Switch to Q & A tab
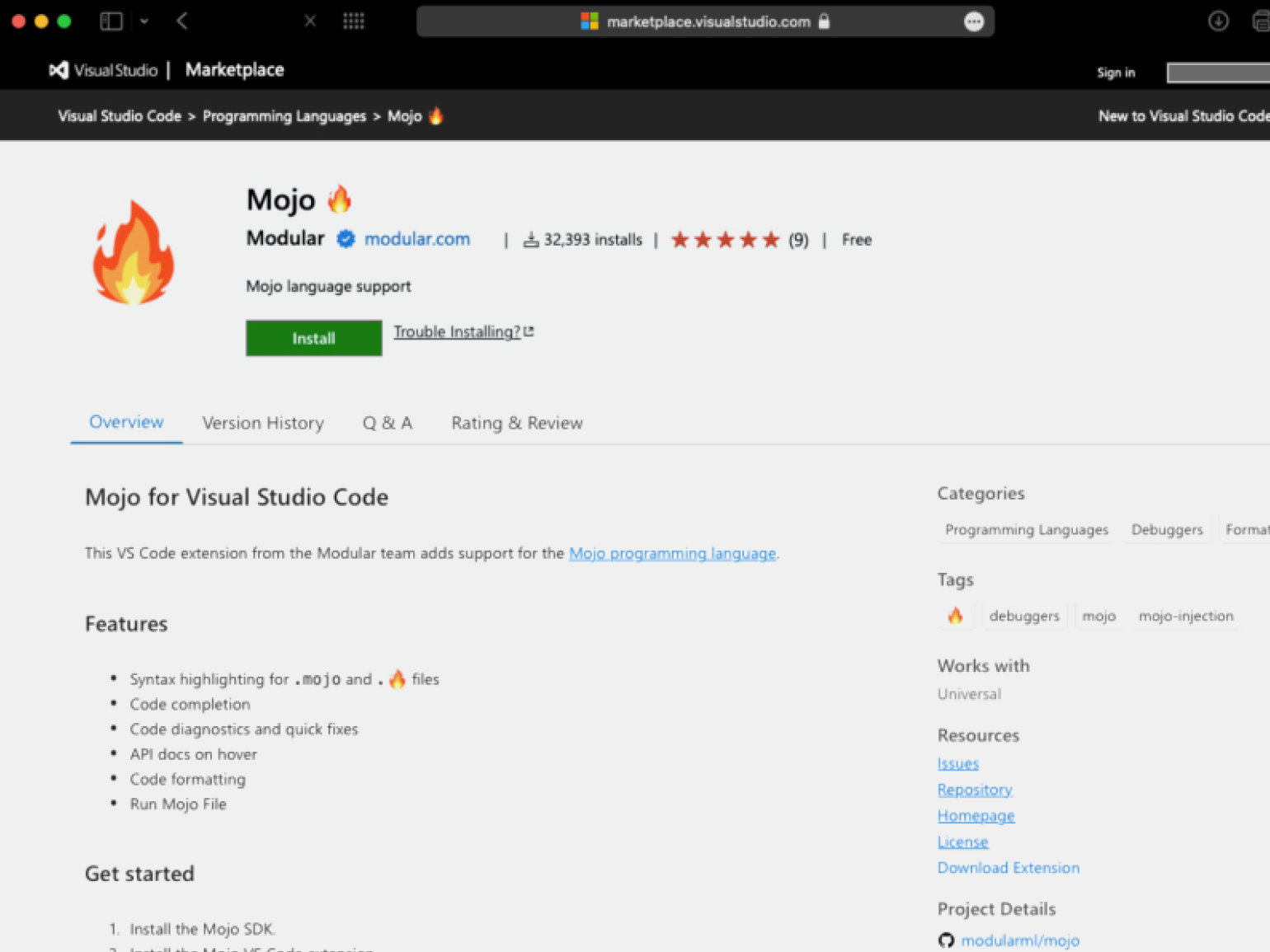 tap(388, 423)
